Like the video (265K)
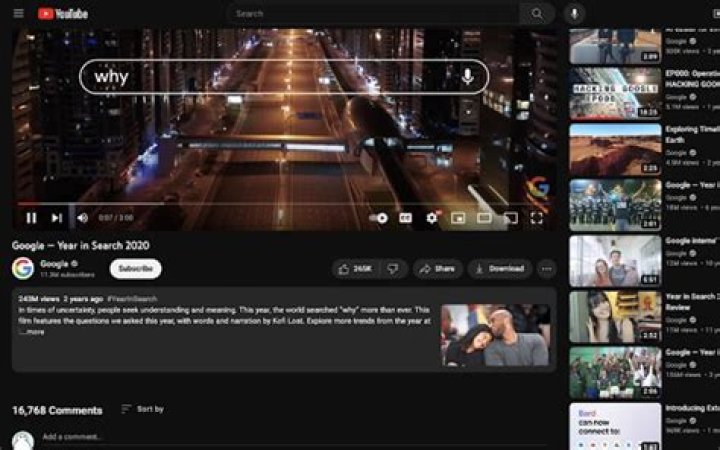720x450 pixels. [355, 269]
